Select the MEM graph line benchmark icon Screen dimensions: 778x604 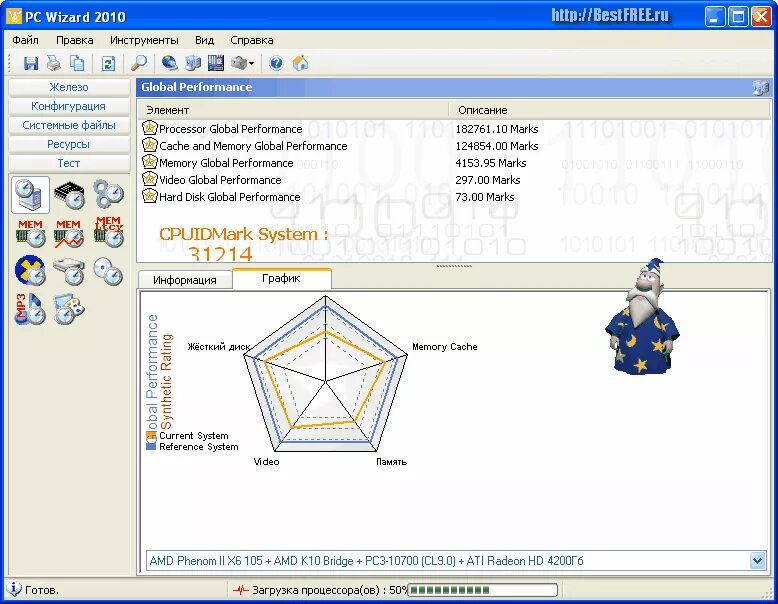coord(69,233)
